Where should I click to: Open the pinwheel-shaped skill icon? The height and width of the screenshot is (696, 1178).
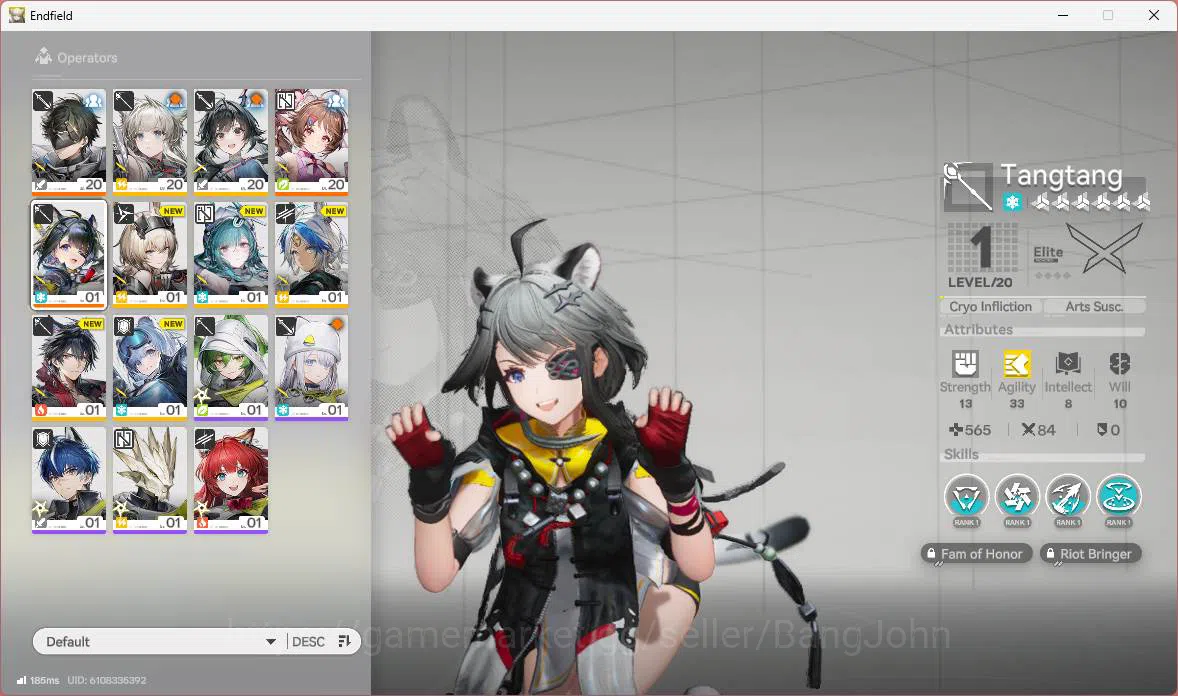pos(1016,496)
